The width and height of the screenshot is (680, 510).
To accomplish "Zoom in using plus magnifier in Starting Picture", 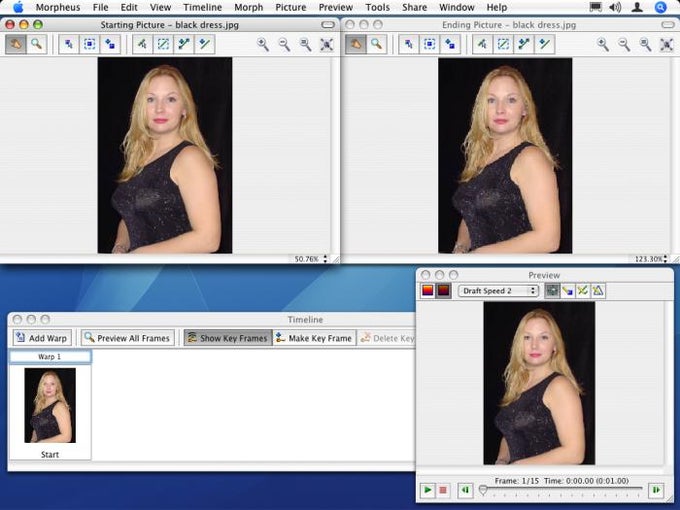I will (263, 44).
